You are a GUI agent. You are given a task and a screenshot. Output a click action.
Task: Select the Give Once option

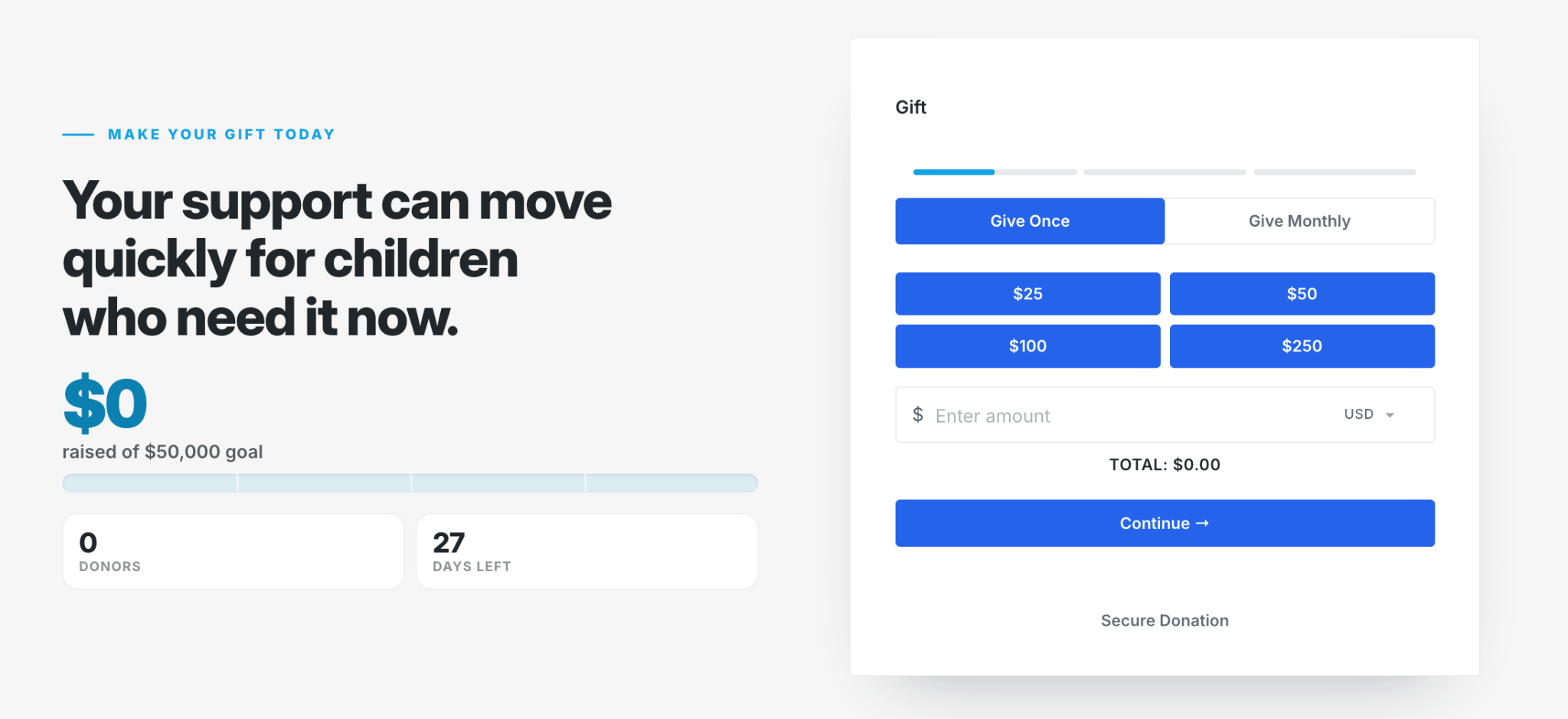[1030, 221]
